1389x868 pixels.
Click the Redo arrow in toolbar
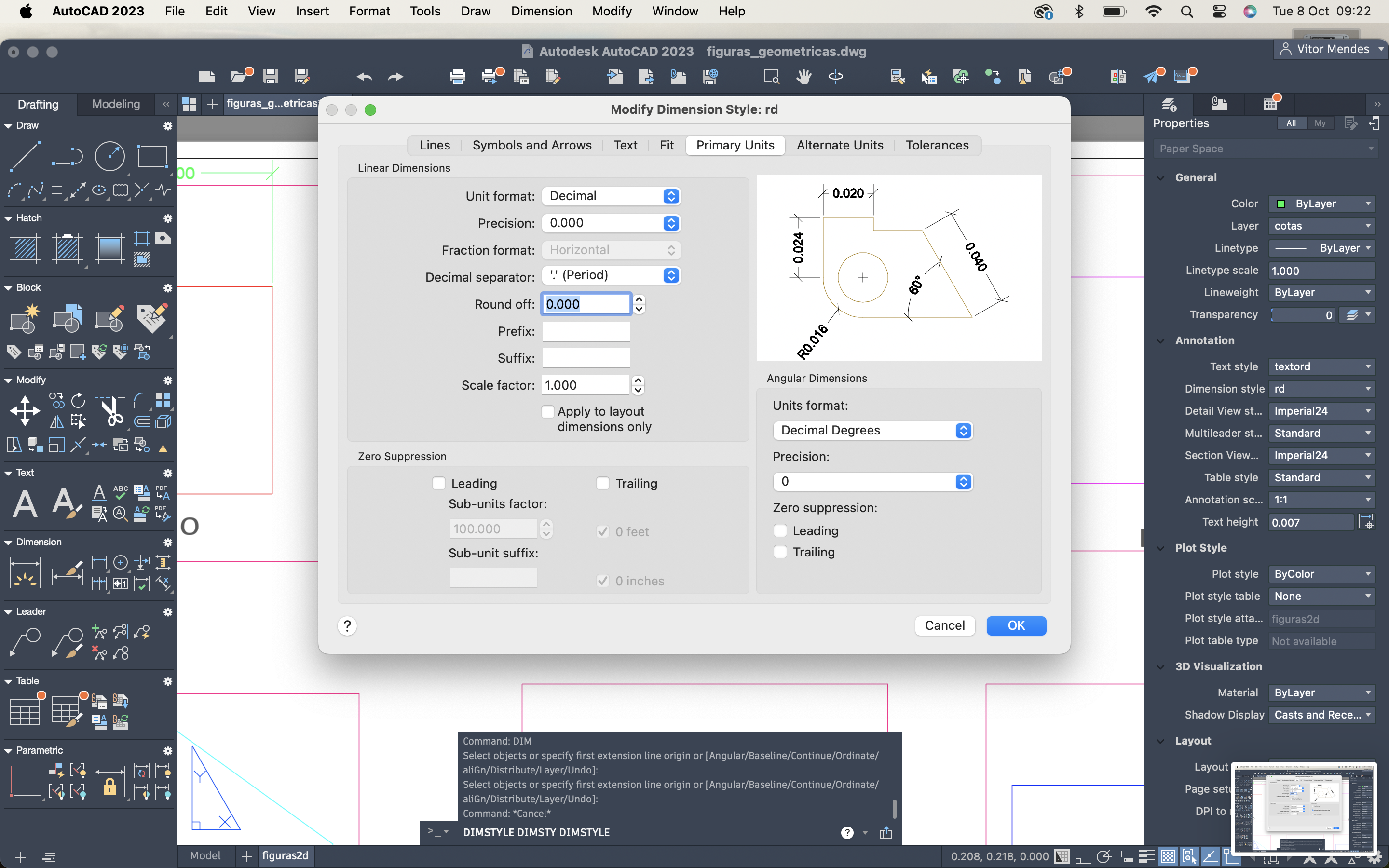point(395,76)
